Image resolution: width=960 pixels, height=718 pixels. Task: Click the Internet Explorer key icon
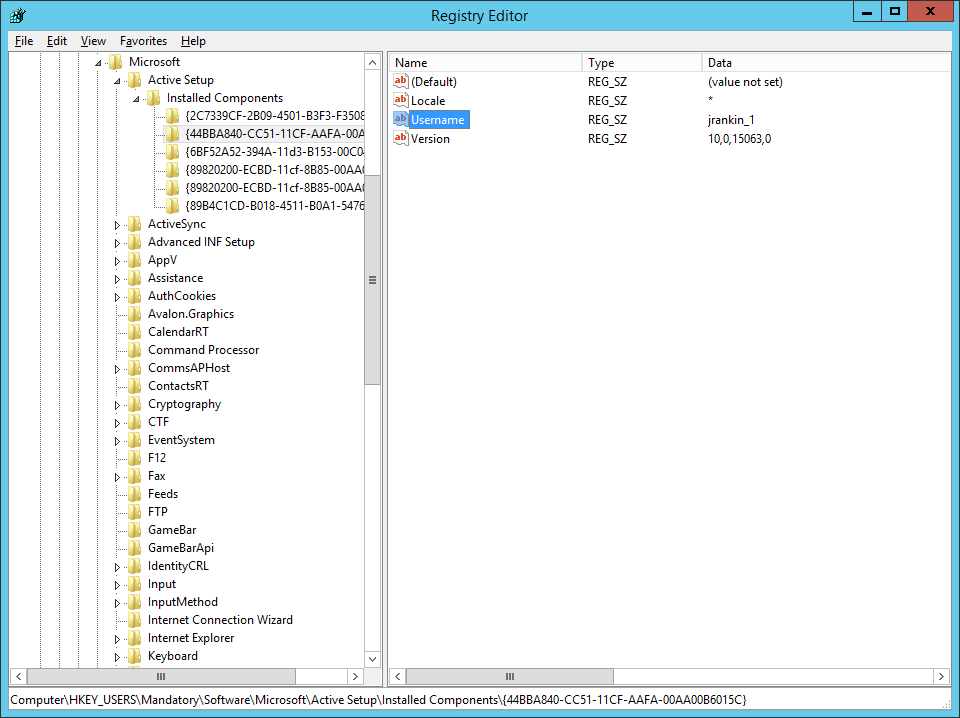pos(132,637)
